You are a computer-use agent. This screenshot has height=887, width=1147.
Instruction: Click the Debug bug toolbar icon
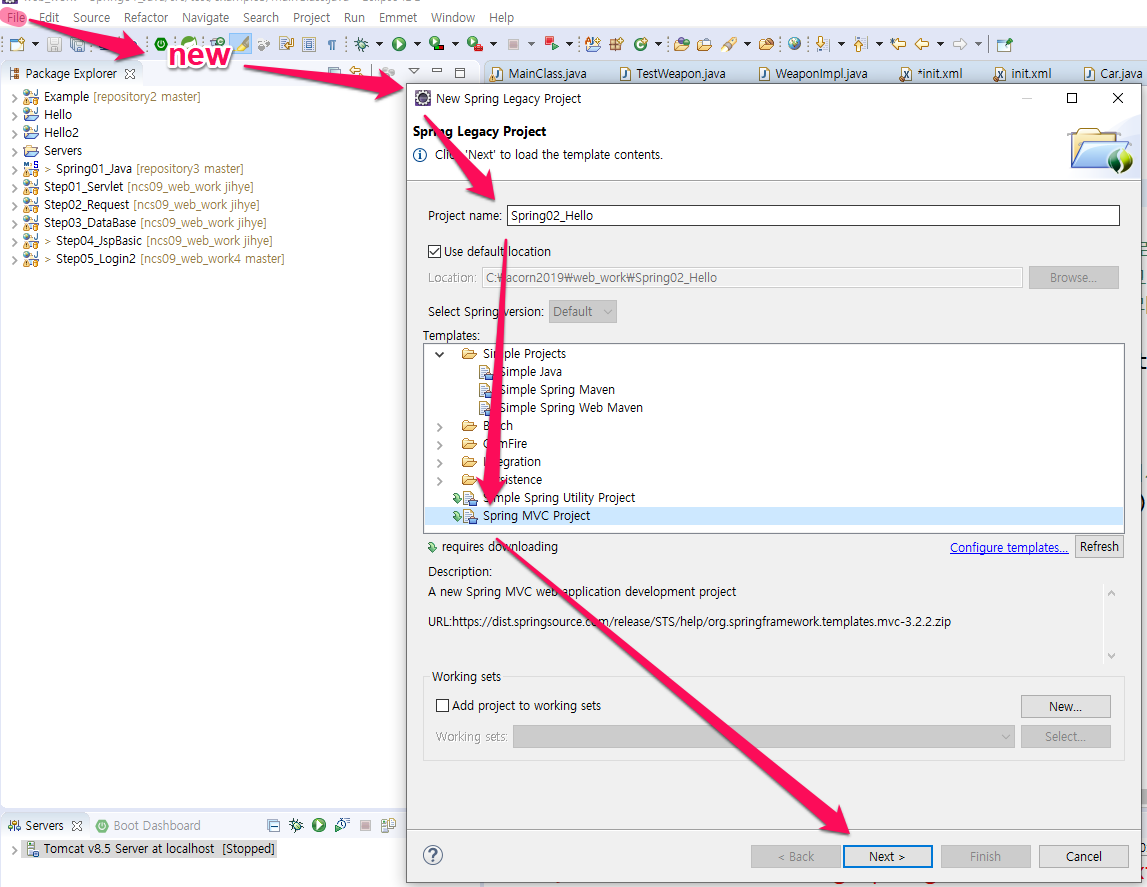point(361,45)
